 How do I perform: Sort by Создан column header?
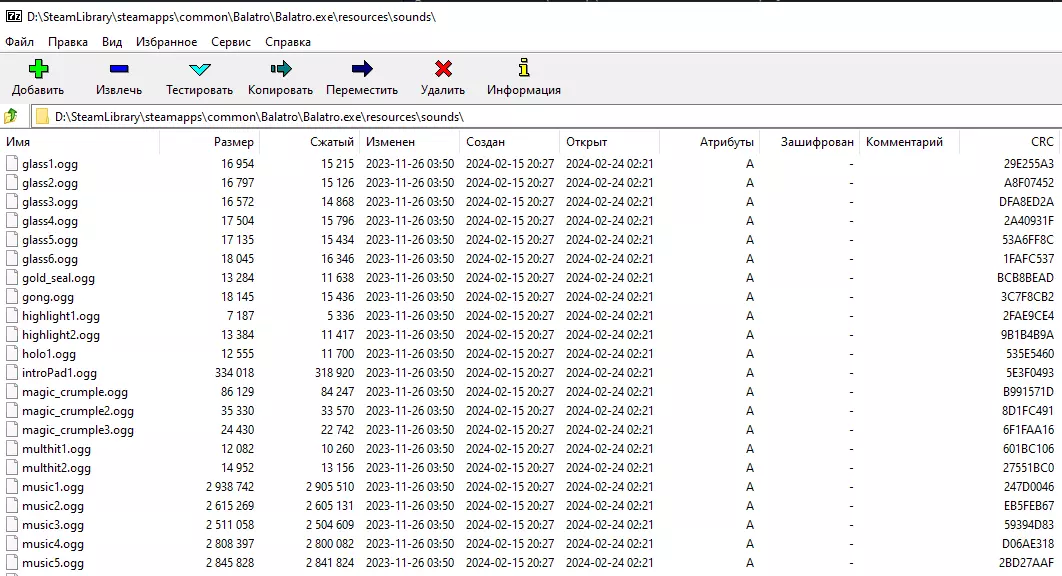click(509, 142)
